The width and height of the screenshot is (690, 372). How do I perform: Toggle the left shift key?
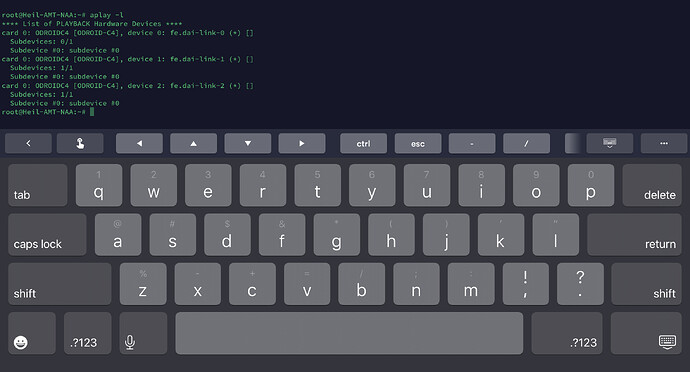(x=59, y=284)
